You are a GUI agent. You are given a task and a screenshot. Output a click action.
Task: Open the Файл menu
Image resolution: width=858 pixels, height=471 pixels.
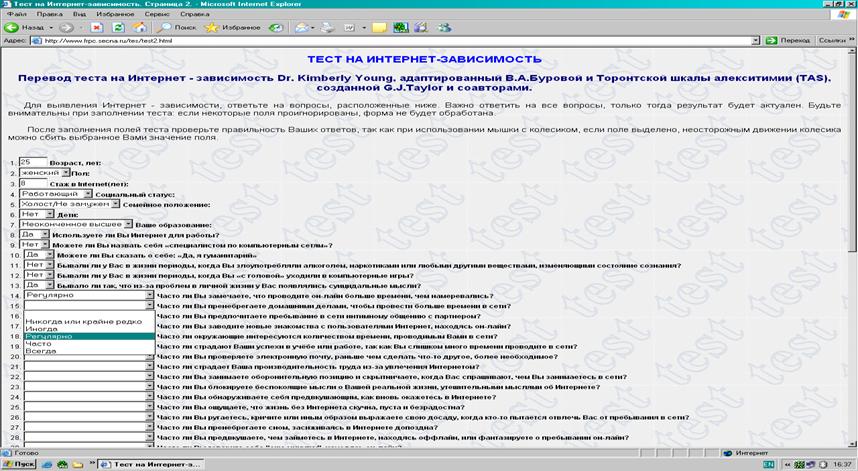pos(17,14)
